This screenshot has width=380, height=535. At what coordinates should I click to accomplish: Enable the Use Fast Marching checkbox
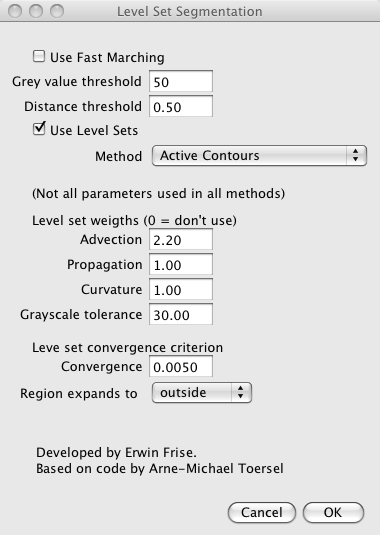[x=39, y=56]
